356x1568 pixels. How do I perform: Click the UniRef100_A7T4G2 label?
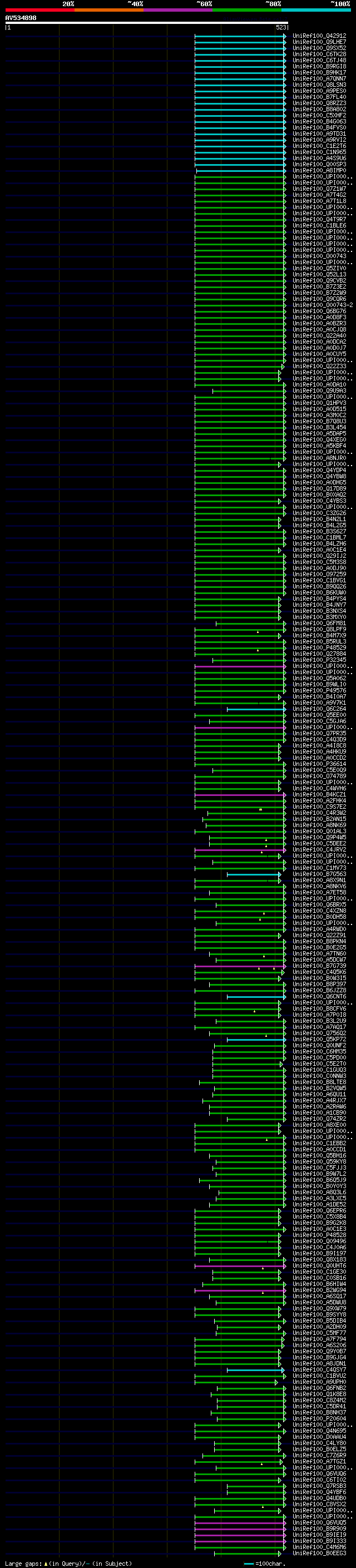319,195
